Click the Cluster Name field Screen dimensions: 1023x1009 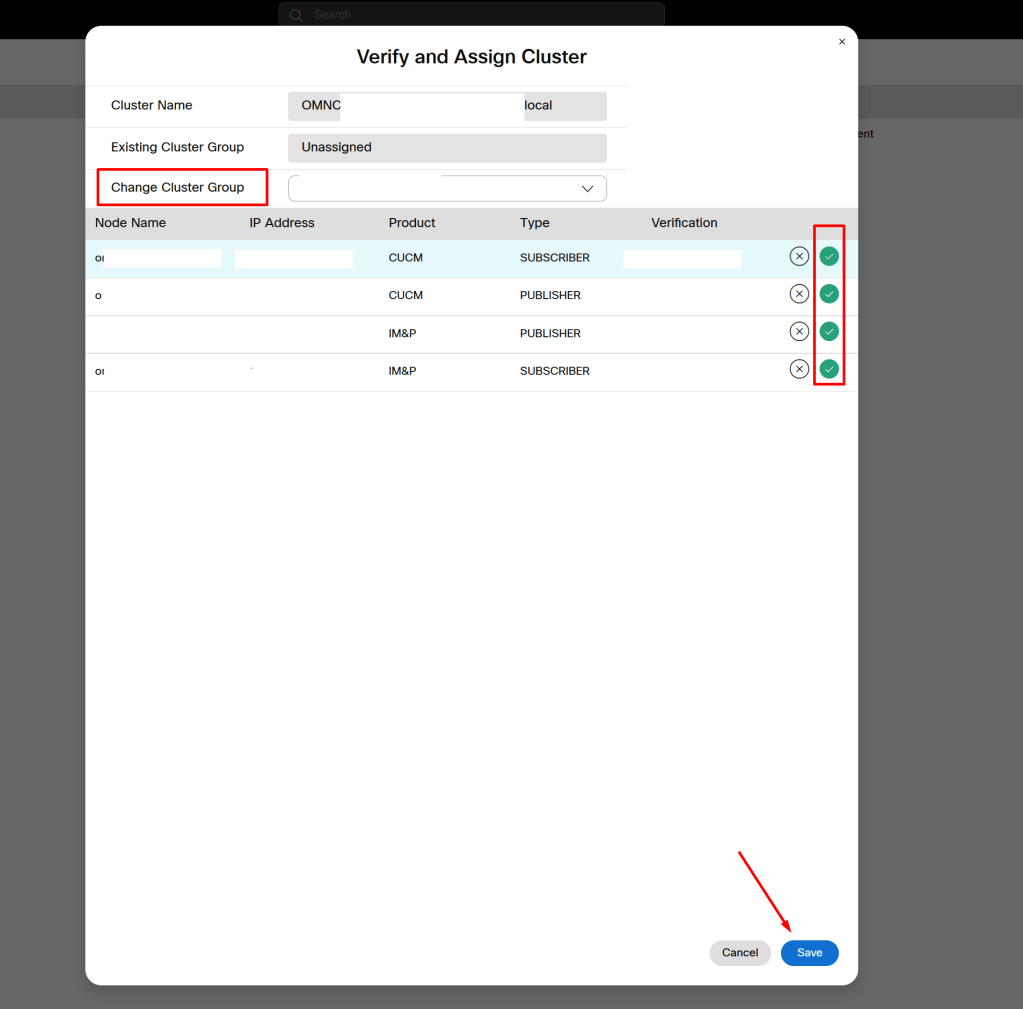pos(446,106)
